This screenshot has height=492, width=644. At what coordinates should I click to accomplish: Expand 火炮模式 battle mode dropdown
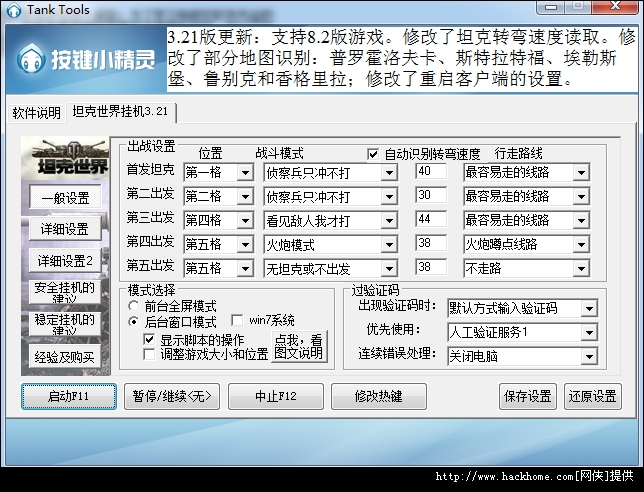[x=331, y=244]
